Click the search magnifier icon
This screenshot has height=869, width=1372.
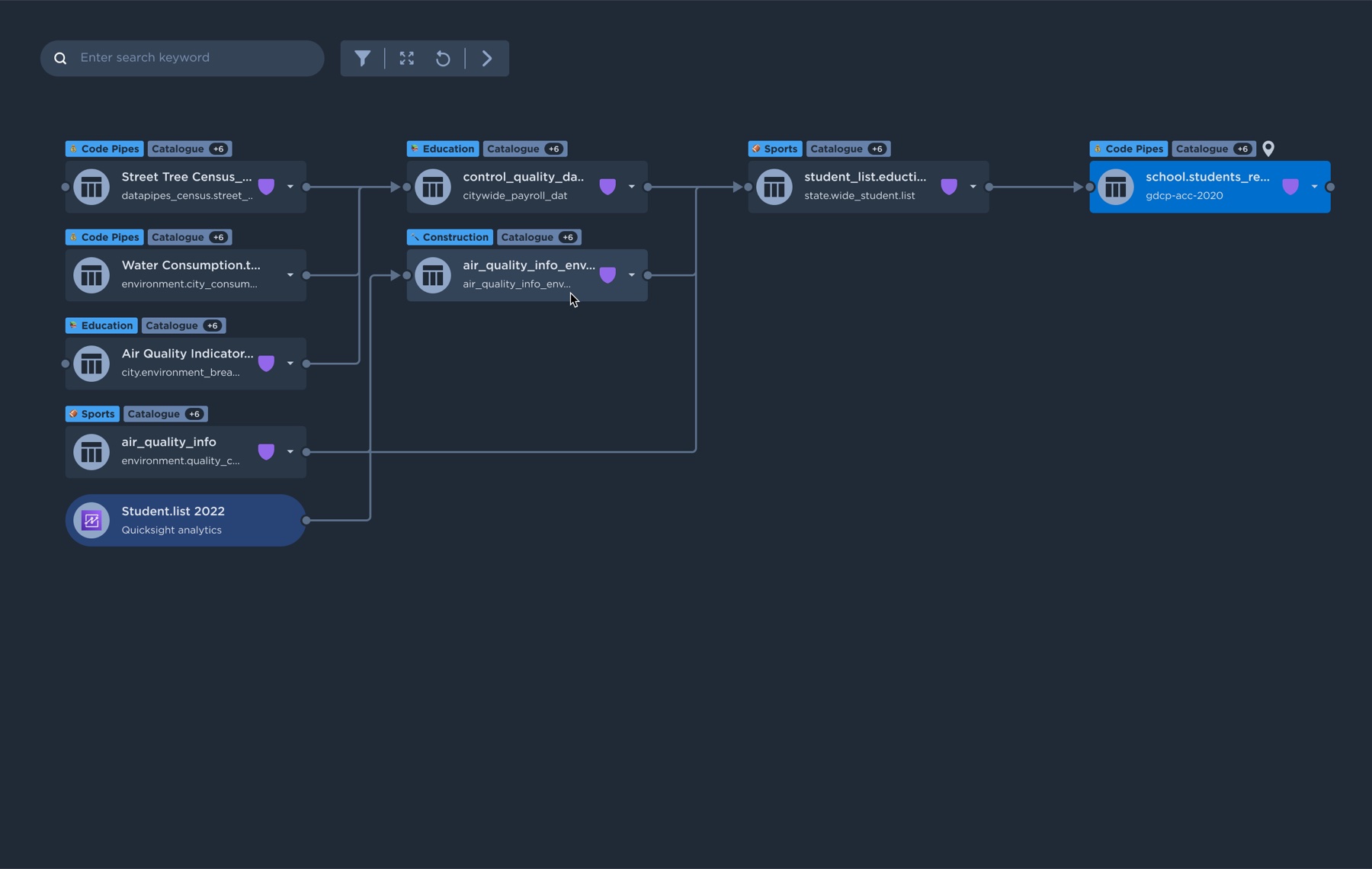coord(60,58)
